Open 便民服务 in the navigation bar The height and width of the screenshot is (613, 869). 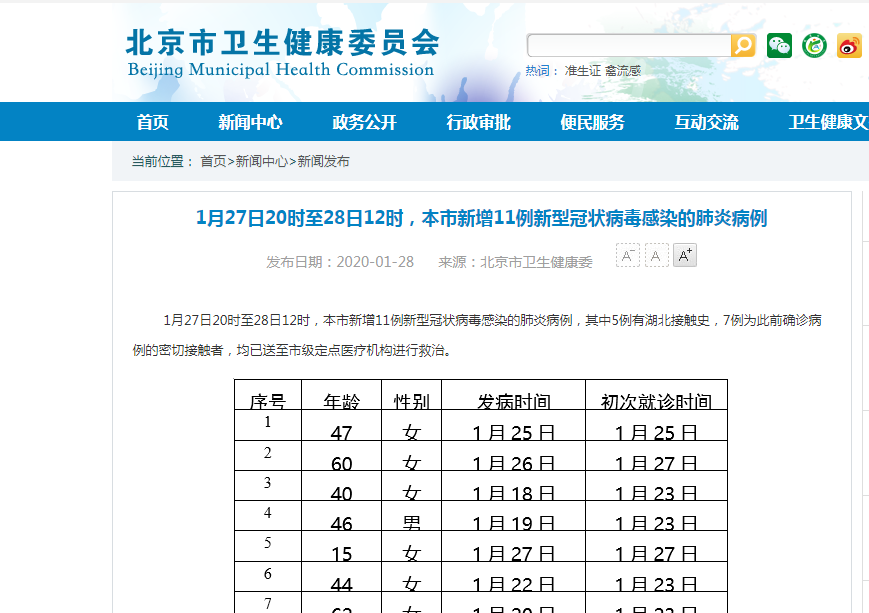tap(592, 122)
